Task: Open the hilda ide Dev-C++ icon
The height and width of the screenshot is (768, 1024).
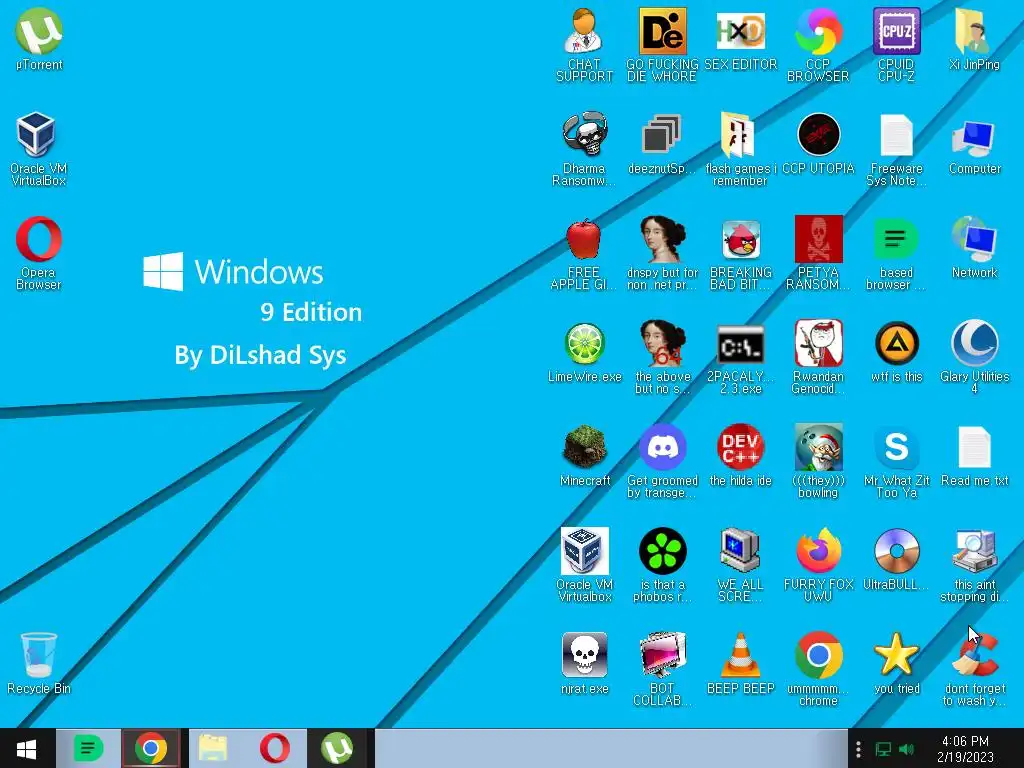Action: click(741, 447)
